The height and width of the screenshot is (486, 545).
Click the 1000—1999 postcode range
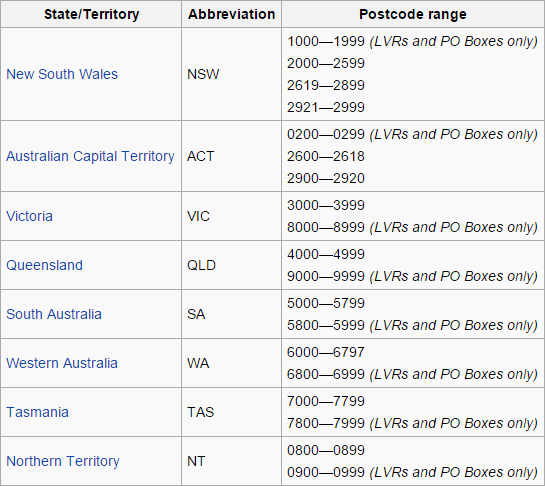click(326, 41)
